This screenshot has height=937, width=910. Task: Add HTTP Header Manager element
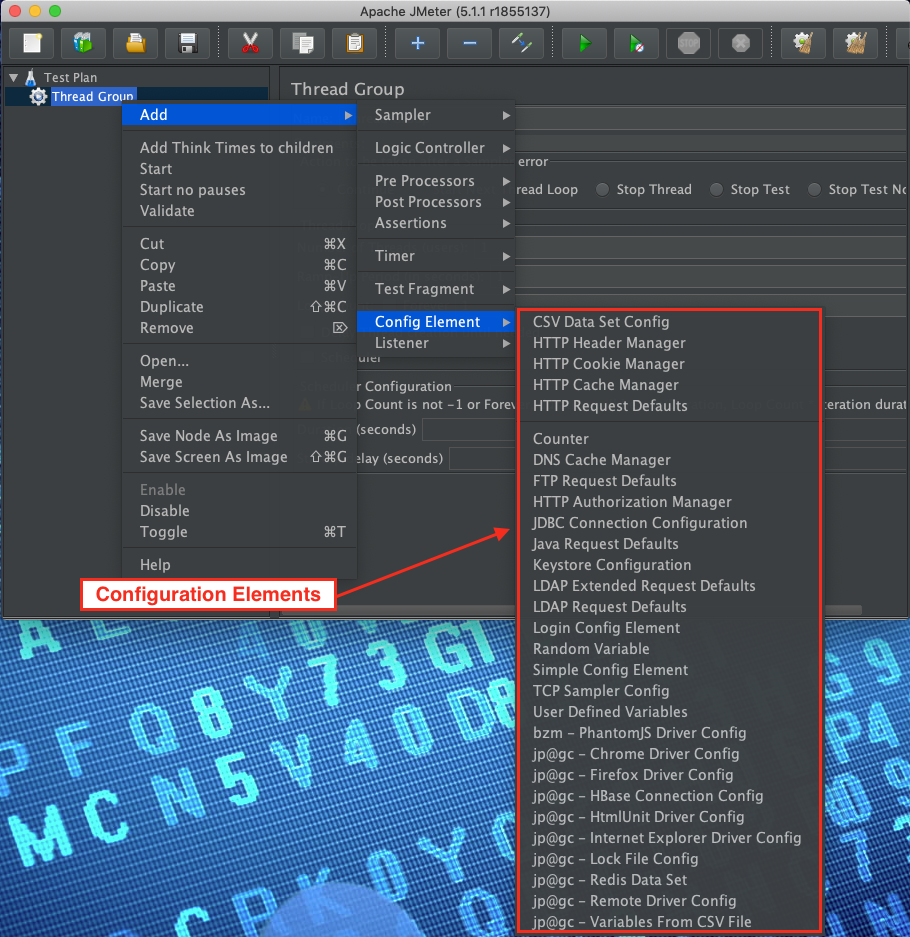[669, 343]
